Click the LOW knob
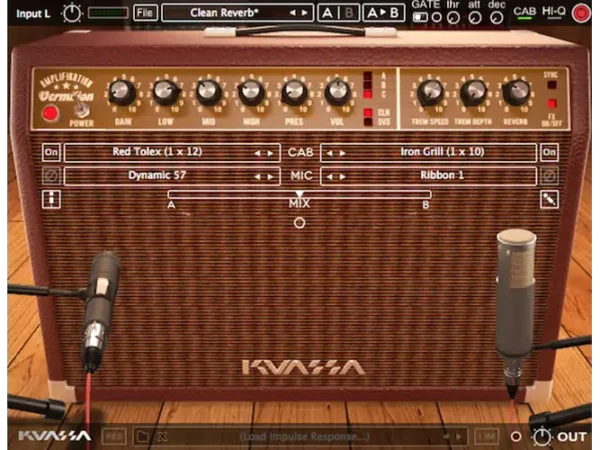 tap(166, 92)
